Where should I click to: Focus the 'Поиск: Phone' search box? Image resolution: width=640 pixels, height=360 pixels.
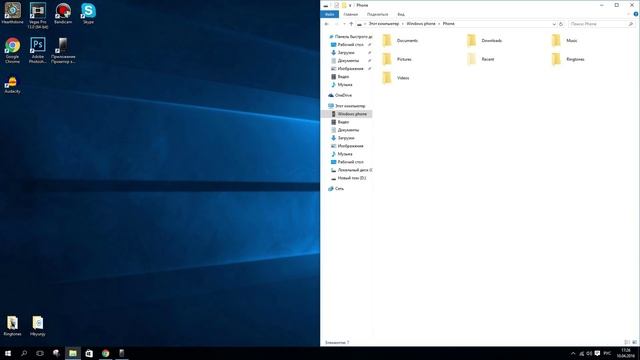click(601, 24)
